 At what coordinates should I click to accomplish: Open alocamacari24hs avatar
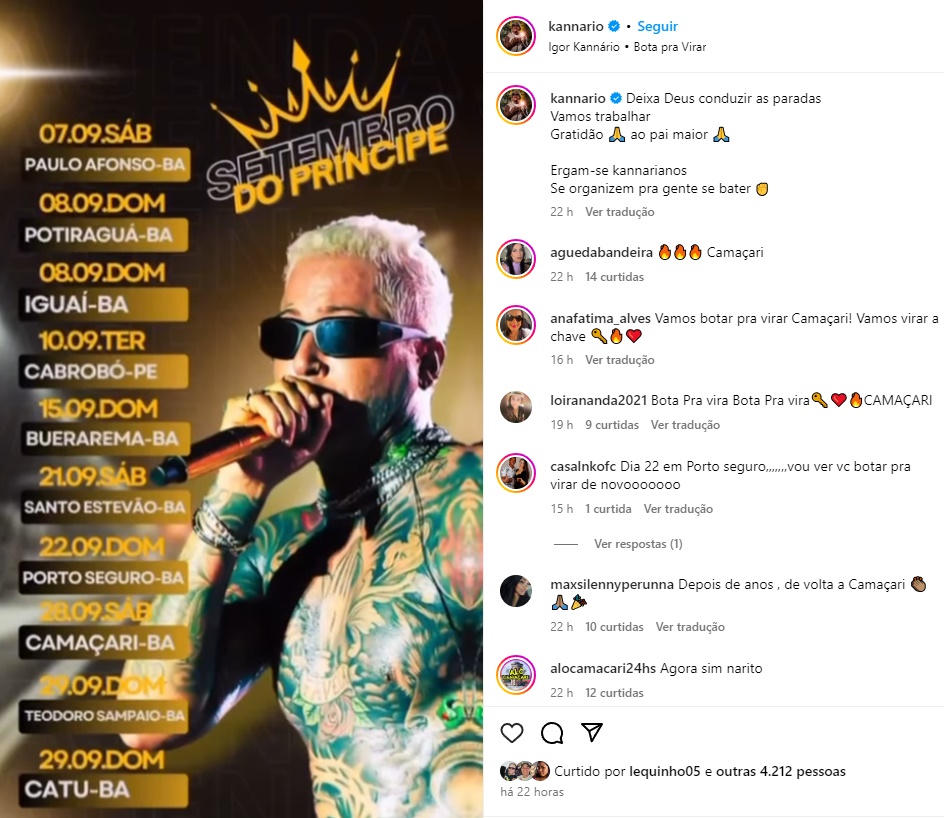pyautogui.click(x=516, y=675)
